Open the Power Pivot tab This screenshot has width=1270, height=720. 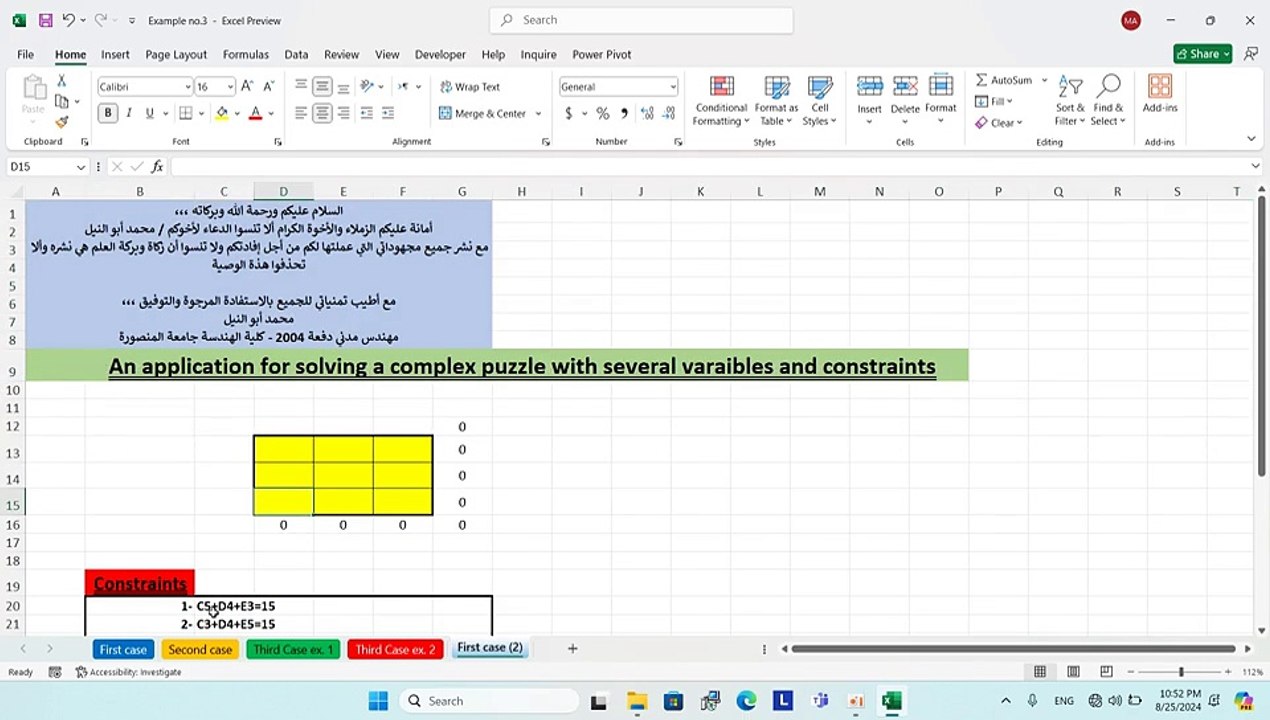(602, 55)
